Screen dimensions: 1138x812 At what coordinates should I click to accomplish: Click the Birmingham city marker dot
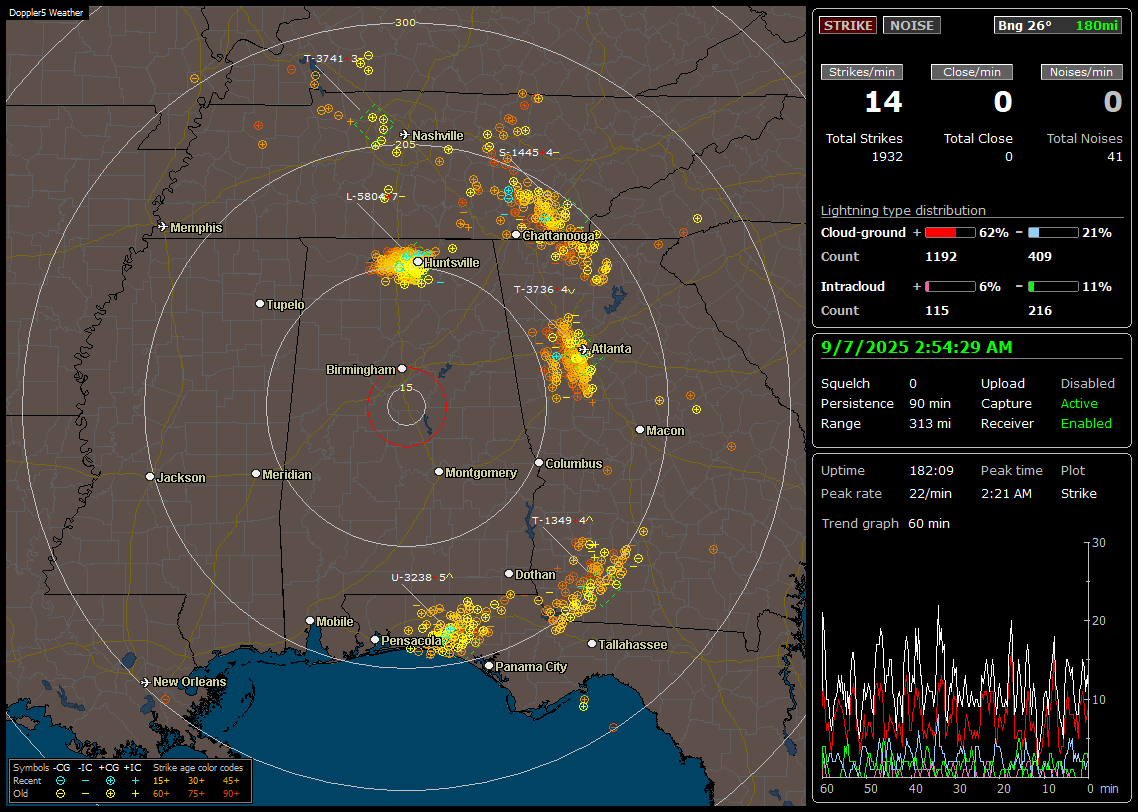(402, 369)
